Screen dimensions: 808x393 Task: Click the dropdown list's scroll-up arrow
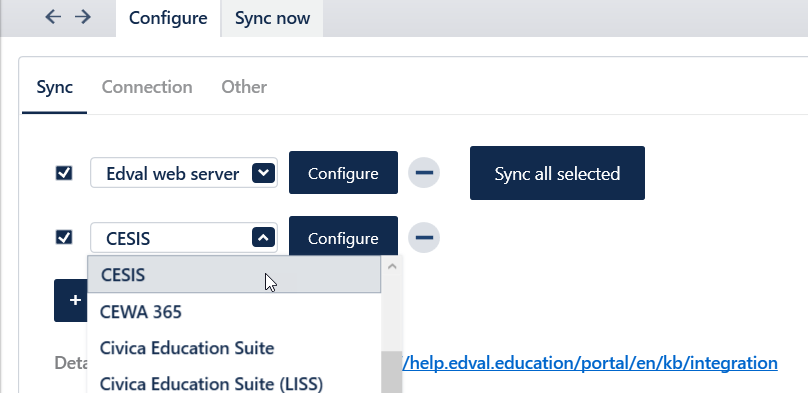pyautogui.click(x=392, y=266)
